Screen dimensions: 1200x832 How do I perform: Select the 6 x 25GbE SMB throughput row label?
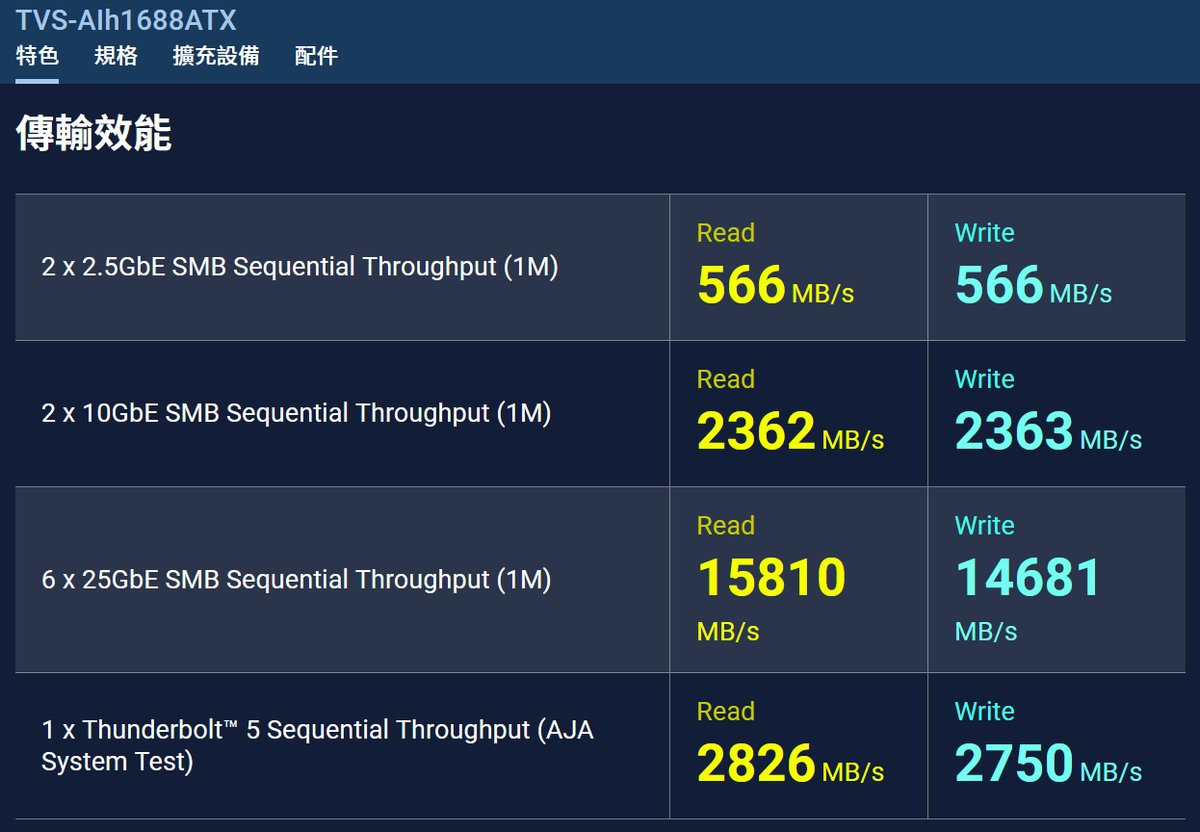pyautogui.click(x=296, y=579)
